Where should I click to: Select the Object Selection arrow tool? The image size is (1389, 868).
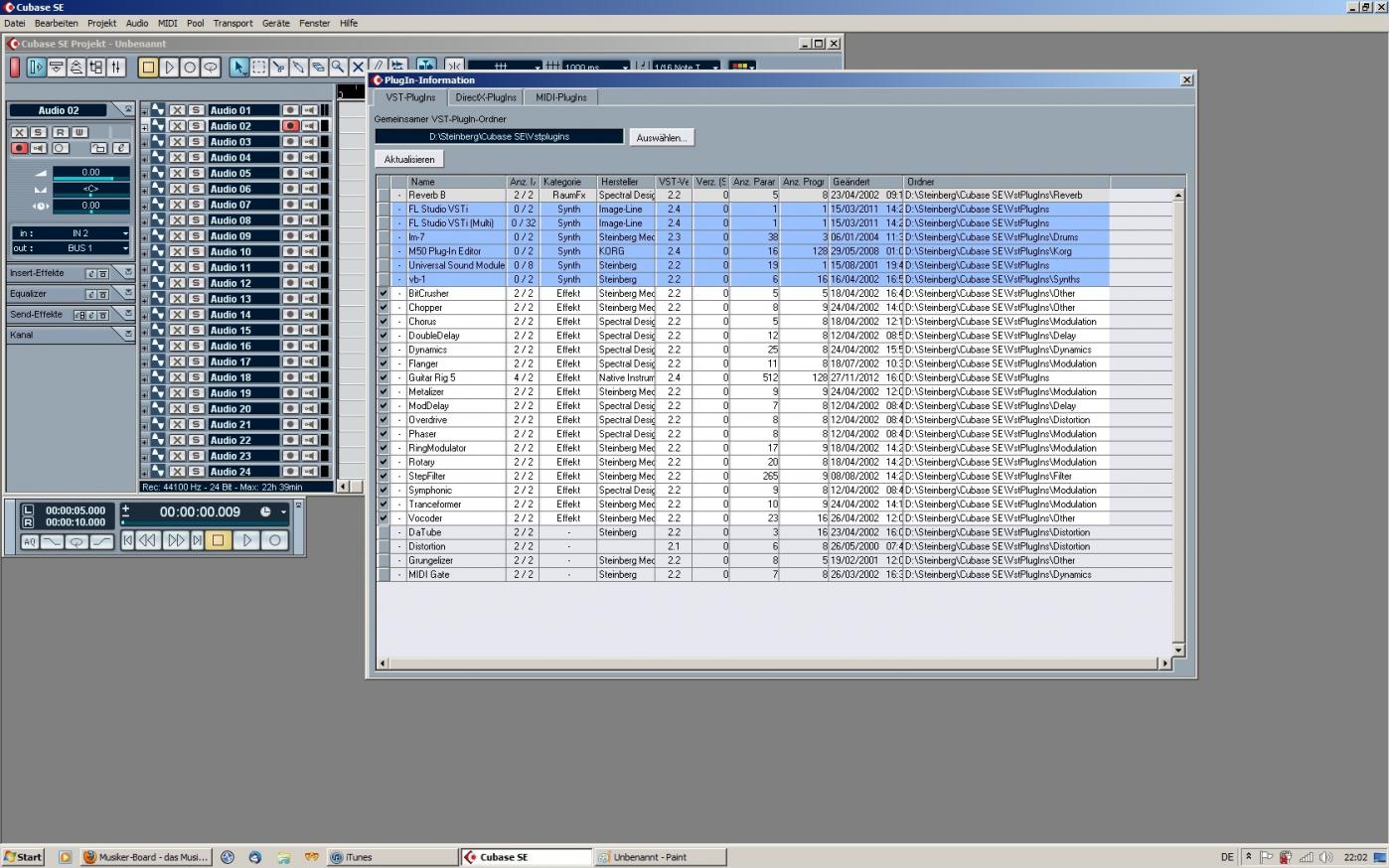click(238, 68)
